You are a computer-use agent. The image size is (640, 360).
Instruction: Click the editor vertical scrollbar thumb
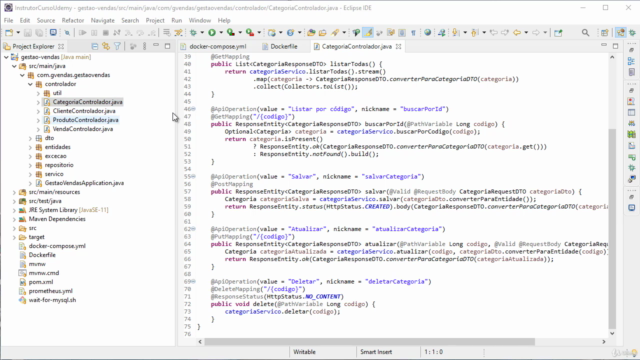click(612, 229)
